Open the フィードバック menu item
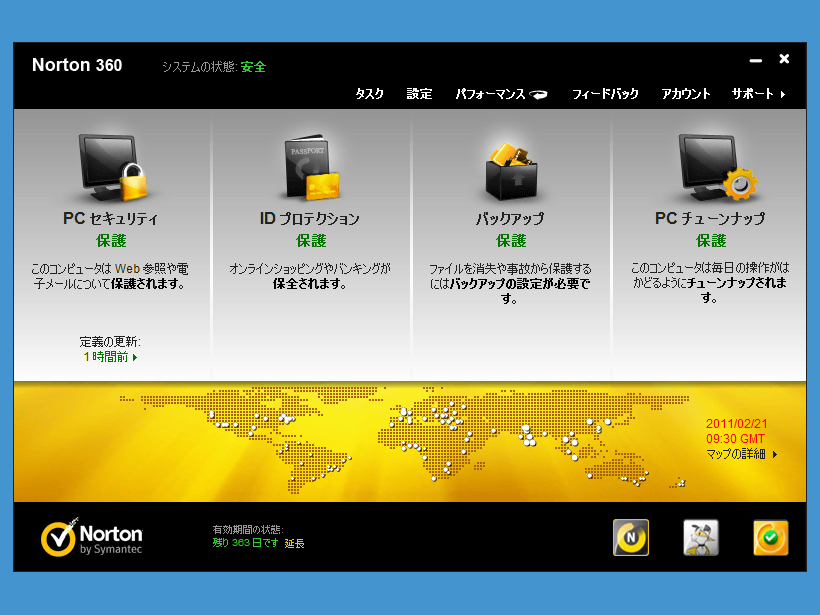Image resolution: width=820 pixels, height=615 pixels. tap(605, 94)
